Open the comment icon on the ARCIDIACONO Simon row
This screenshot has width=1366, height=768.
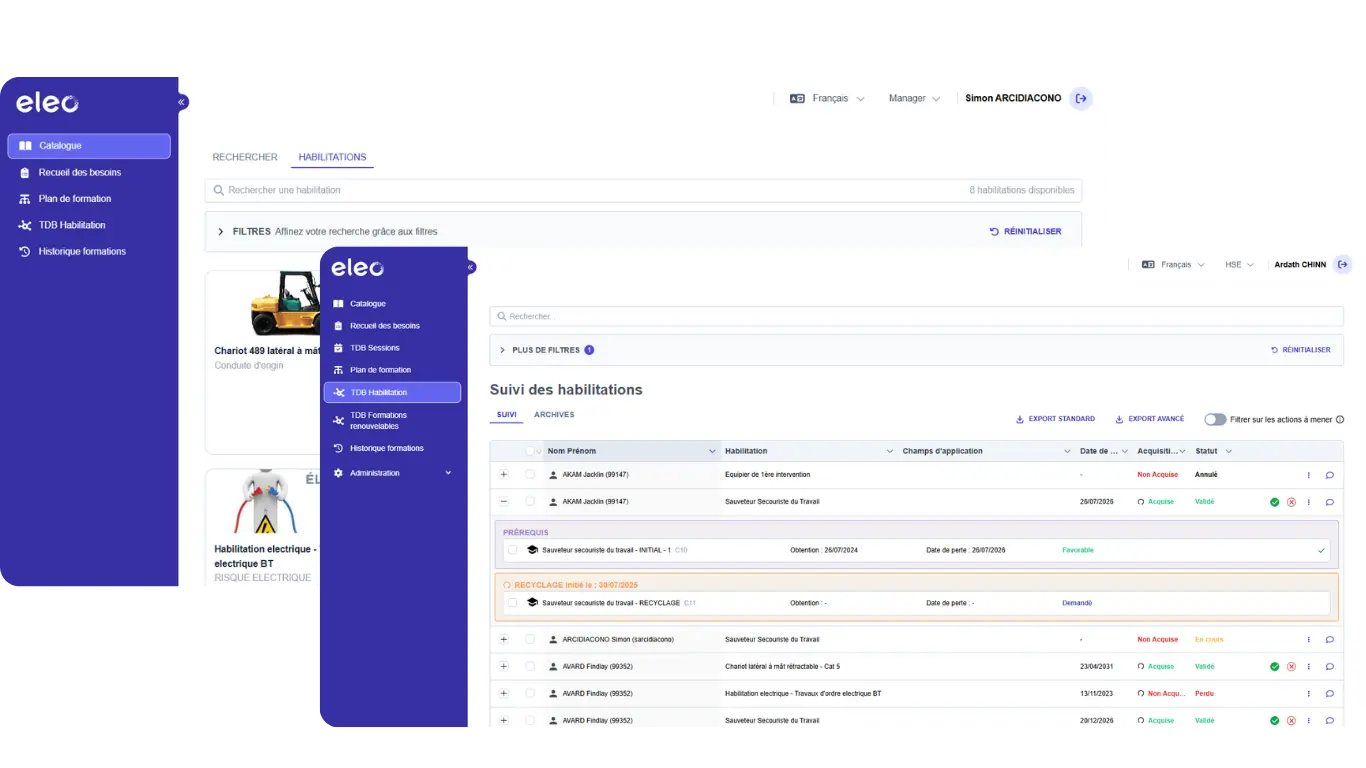[x=1330, y=640]
